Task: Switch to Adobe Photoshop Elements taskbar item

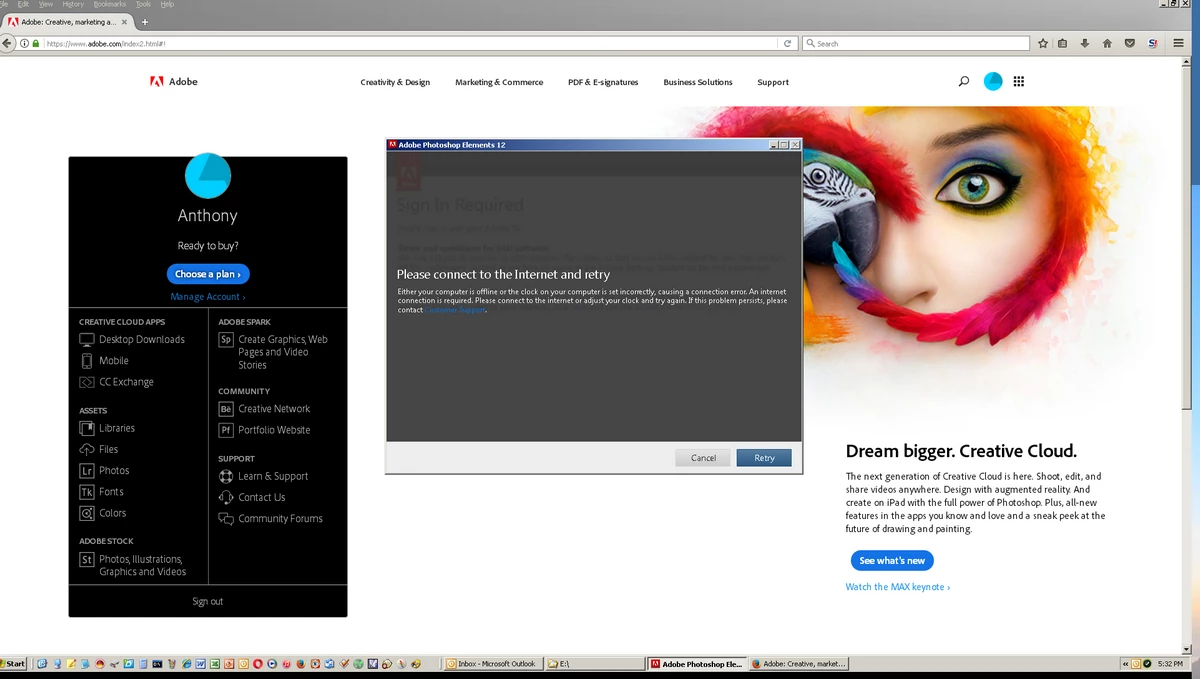Action: coord(697,663)
